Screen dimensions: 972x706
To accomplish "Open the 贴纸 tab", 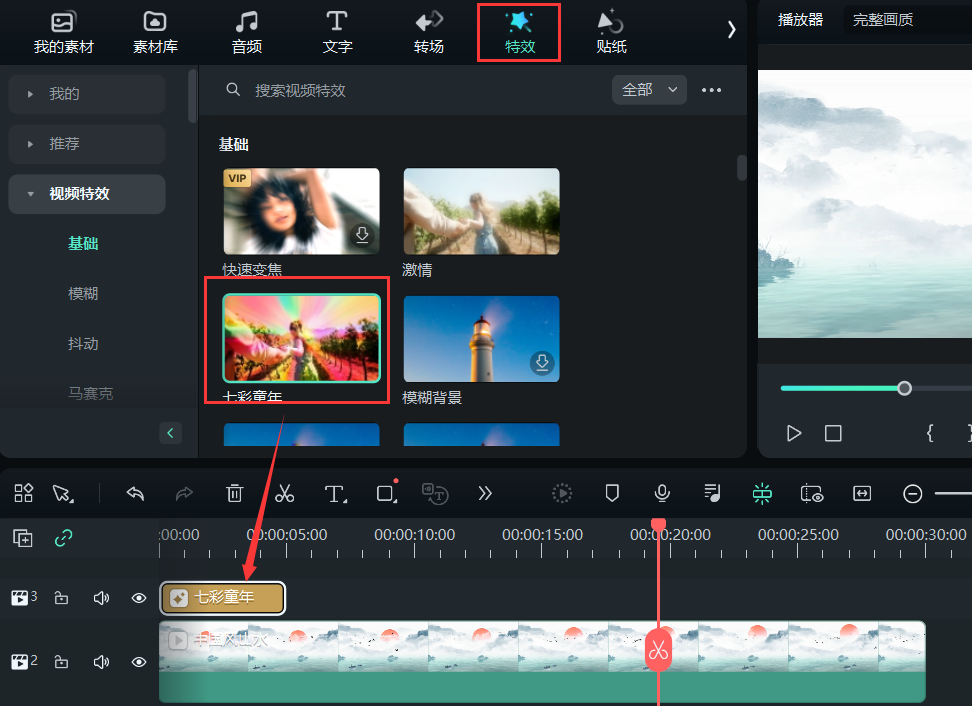I will tap(610, 32).
